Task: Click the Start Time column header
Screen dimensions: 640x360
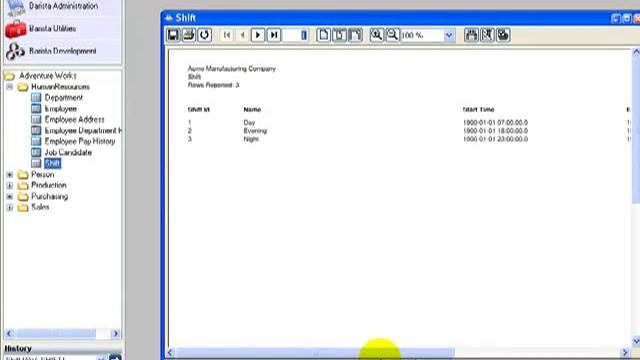Action: point(478,110)
